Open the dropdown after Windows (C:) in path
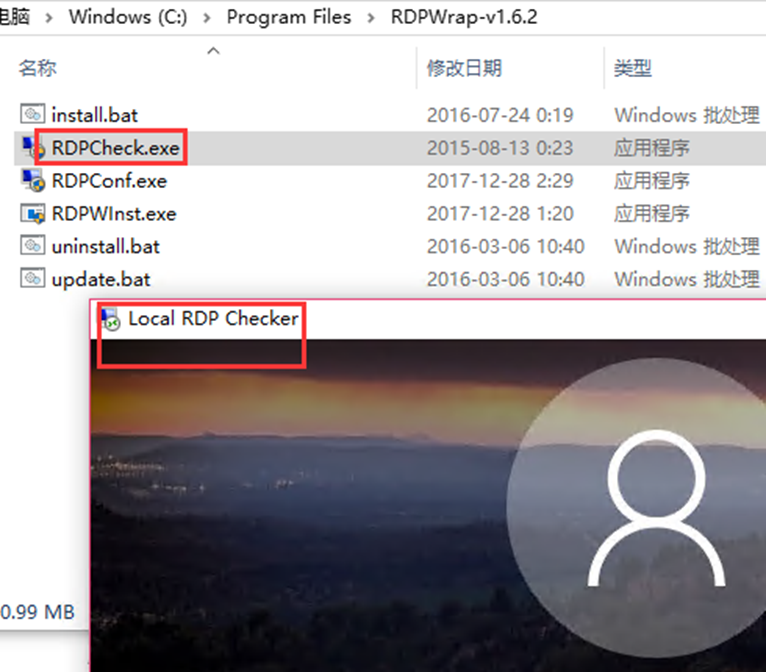 click(x=207, y=18)
